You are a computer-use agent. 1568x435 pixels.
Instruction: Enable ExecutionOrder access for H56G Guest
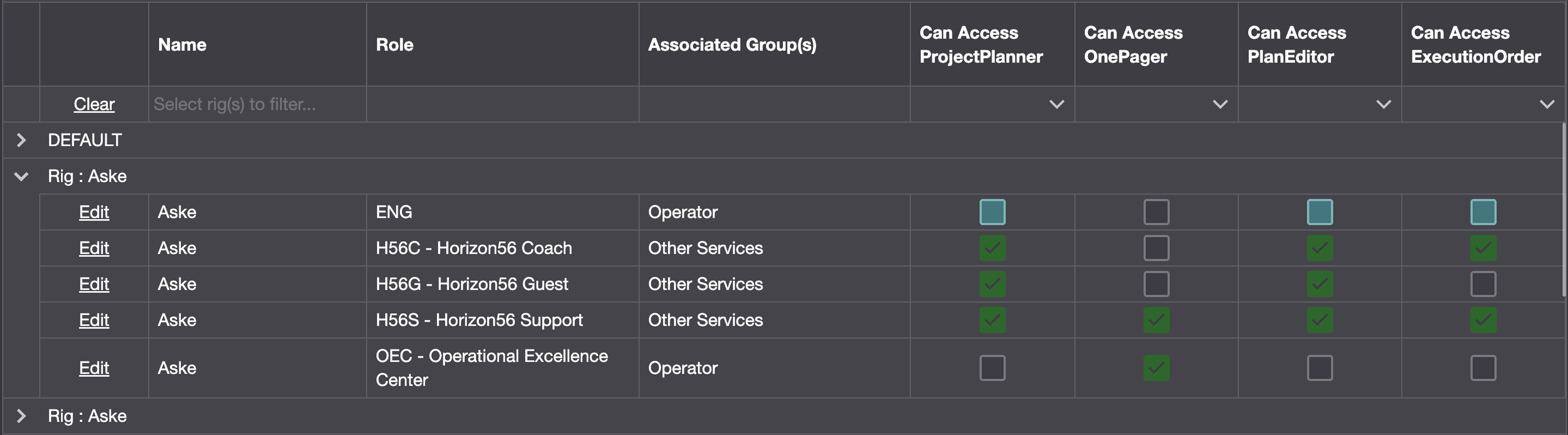tap(1483, 284)
